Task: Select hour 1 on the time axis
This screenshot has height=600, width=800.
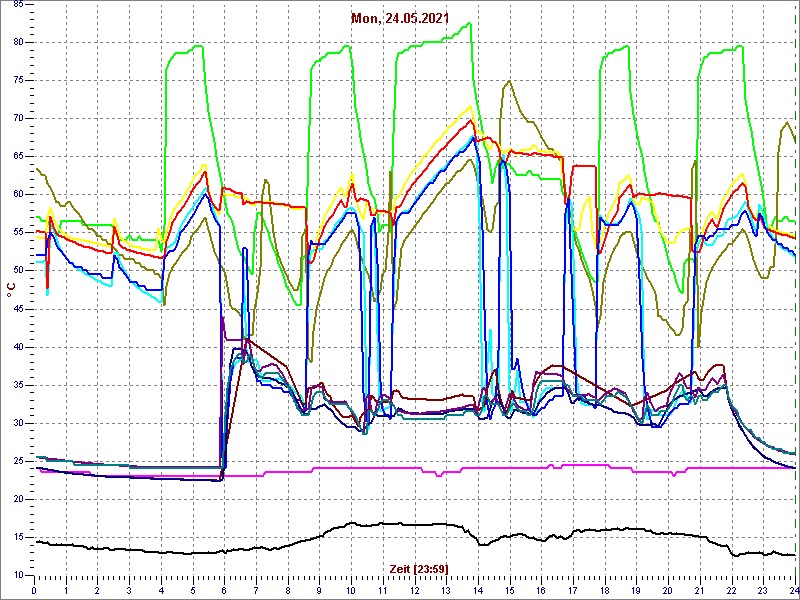Action: (66, 591)
